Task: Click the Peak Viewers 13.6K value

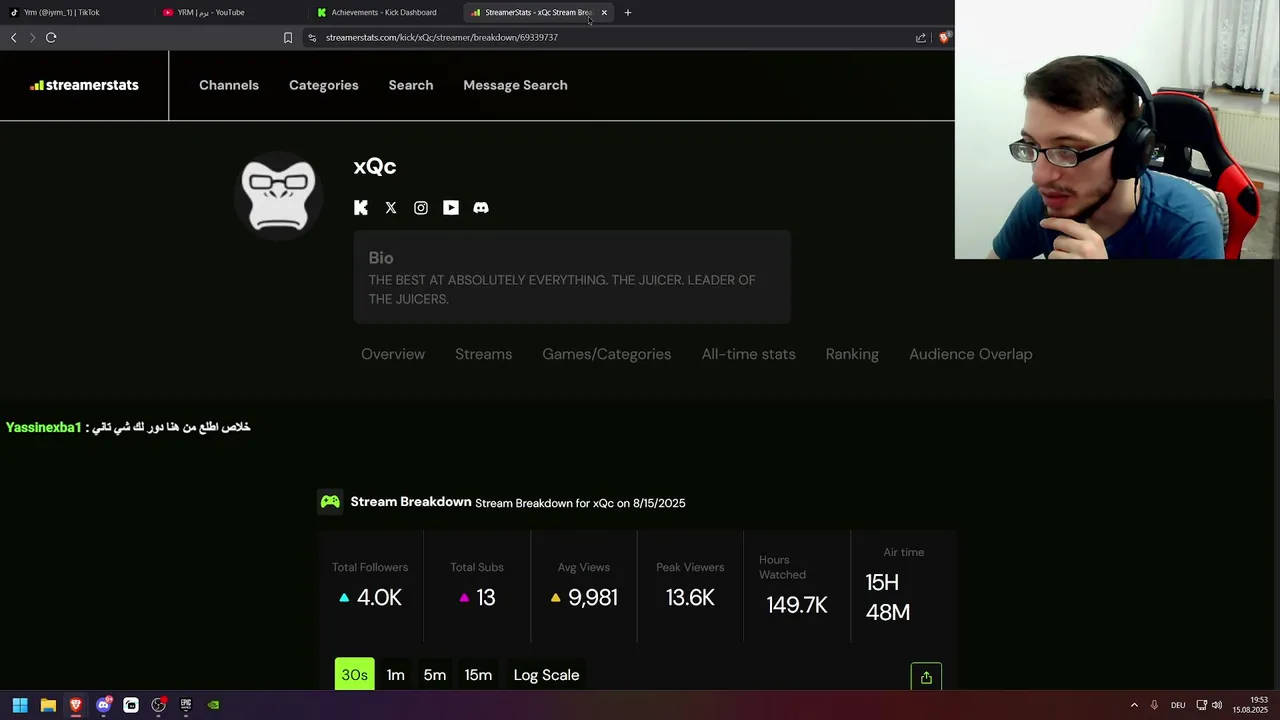Action: coord(690,598)
